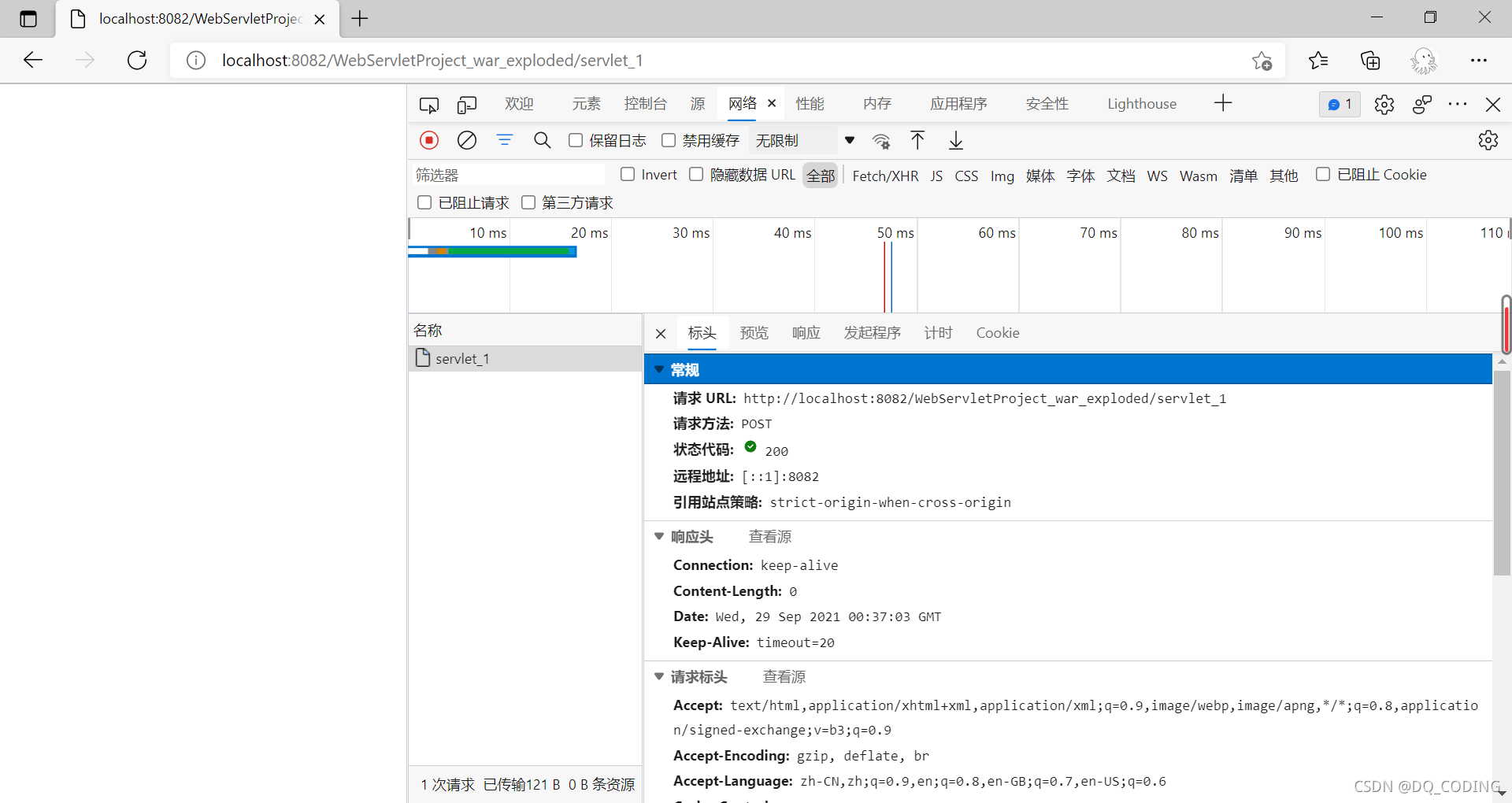Switch to 预览 details tab

point(754,333)
